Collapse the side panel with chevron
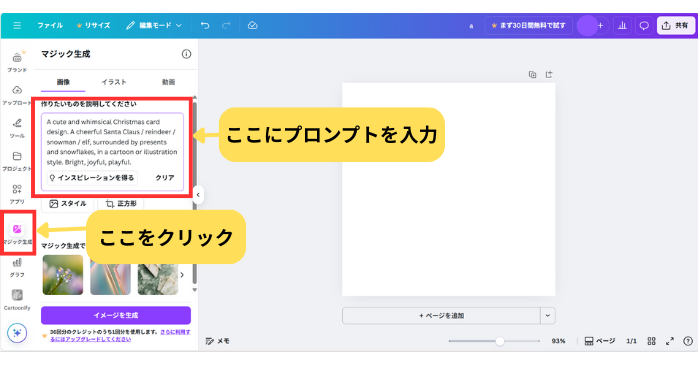The height and width of the screenshot is (365, 698). 198,195
